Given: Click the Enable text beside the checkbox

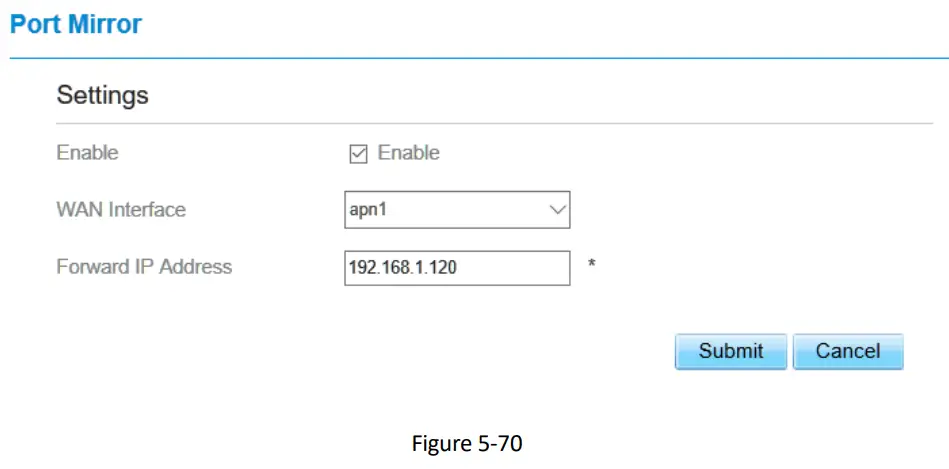Looking at the screenshot, I should tap(408, 153).
